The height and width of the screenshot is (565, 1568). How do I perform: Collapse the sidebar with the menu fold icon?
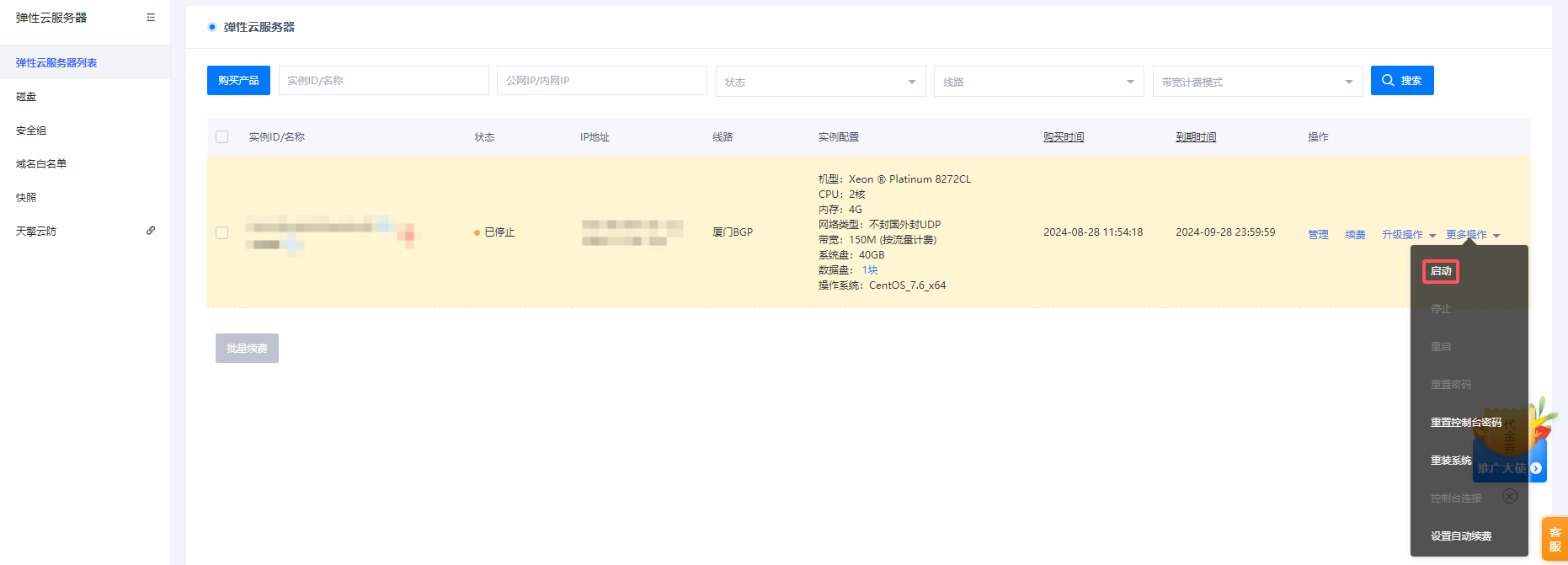point(151,18)
